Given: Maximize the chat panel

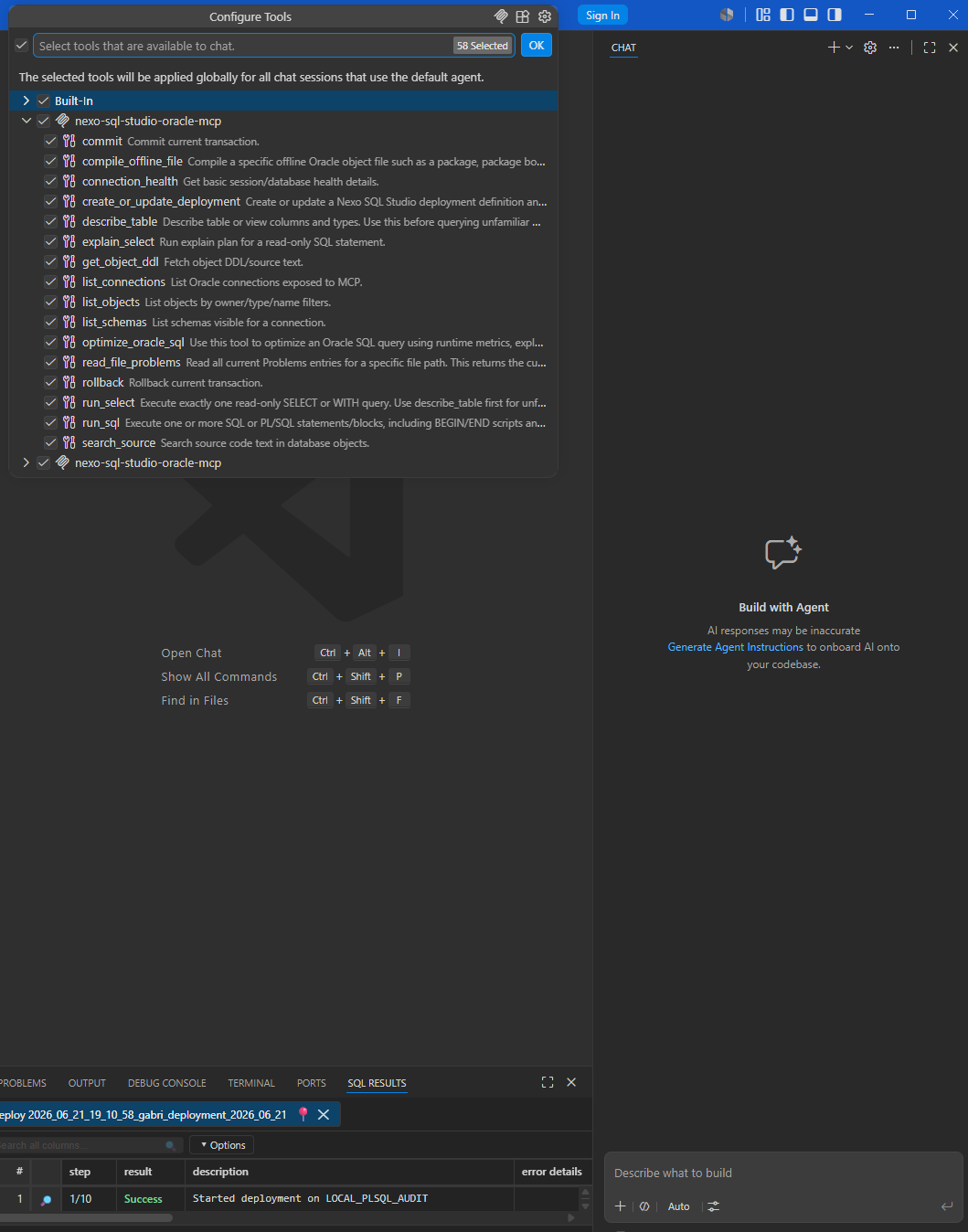Looking at the screenshot, I should coord(930,48).
